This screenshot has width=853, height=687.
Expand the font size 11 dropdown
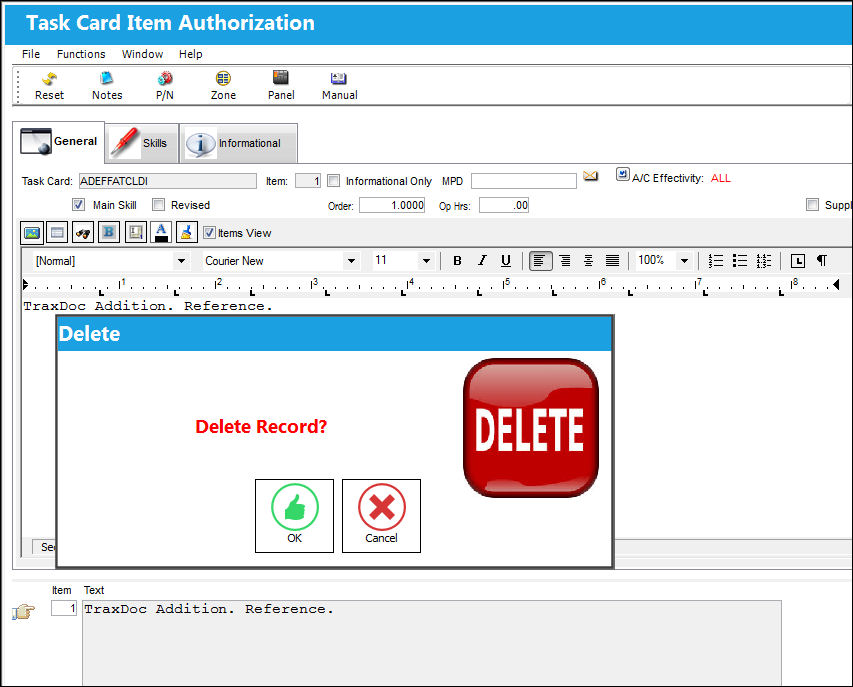(x=426, y=261)
